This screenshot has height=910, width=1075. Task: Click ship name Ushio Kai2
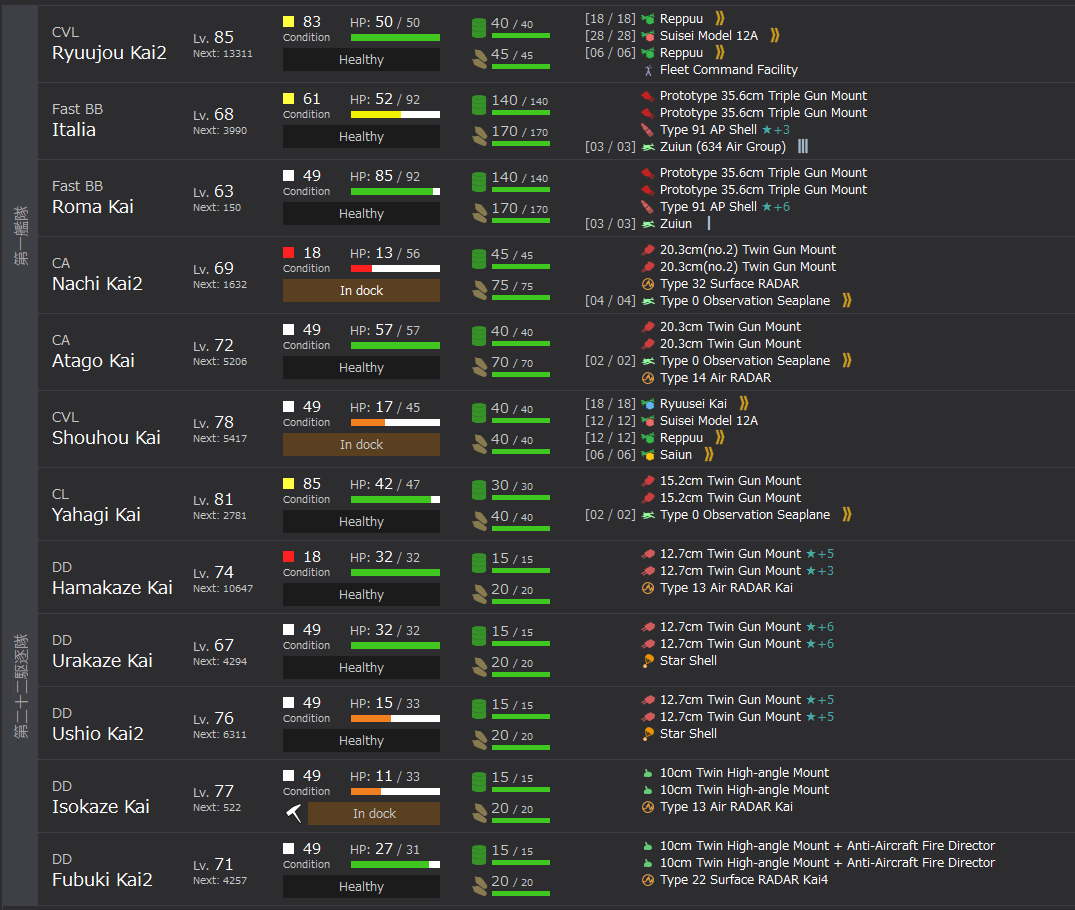tap(98, 733)
